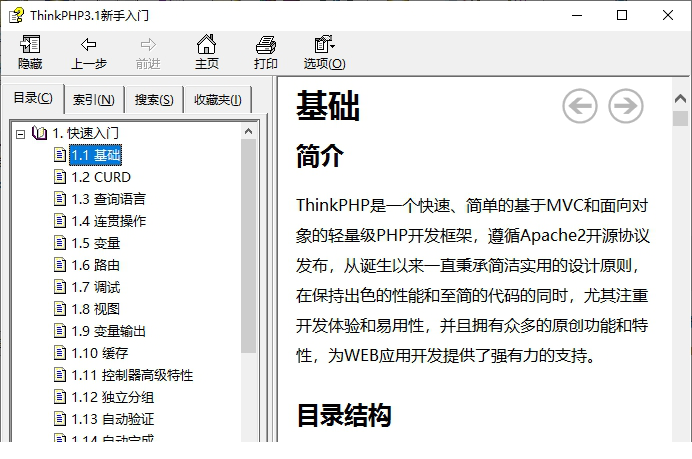Click the circular previous-page arrow in the content pane
This screenshot has width=692, height=459.
580,106
